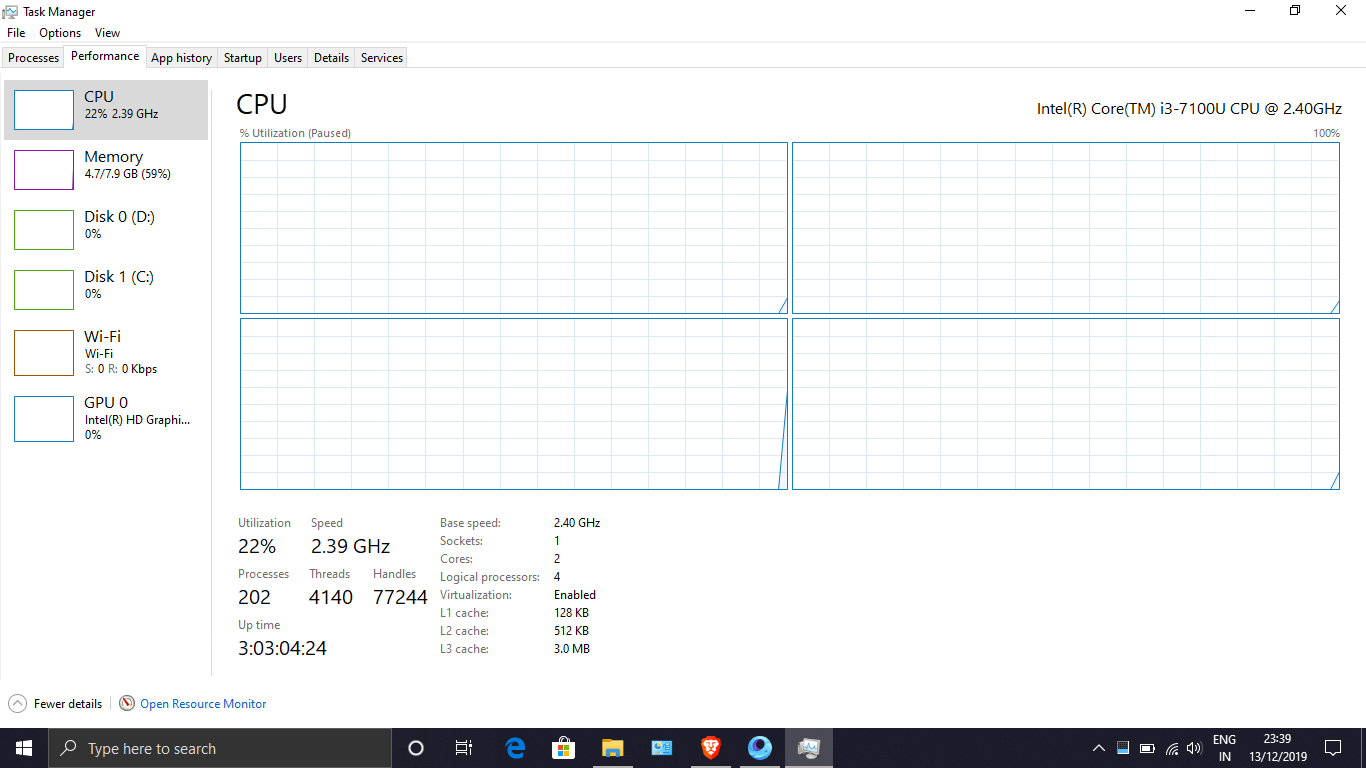Click the Speed value 2.39 GHz
Image resolution: width=1366 pixels, height=768 pixels.
[350, 546]
